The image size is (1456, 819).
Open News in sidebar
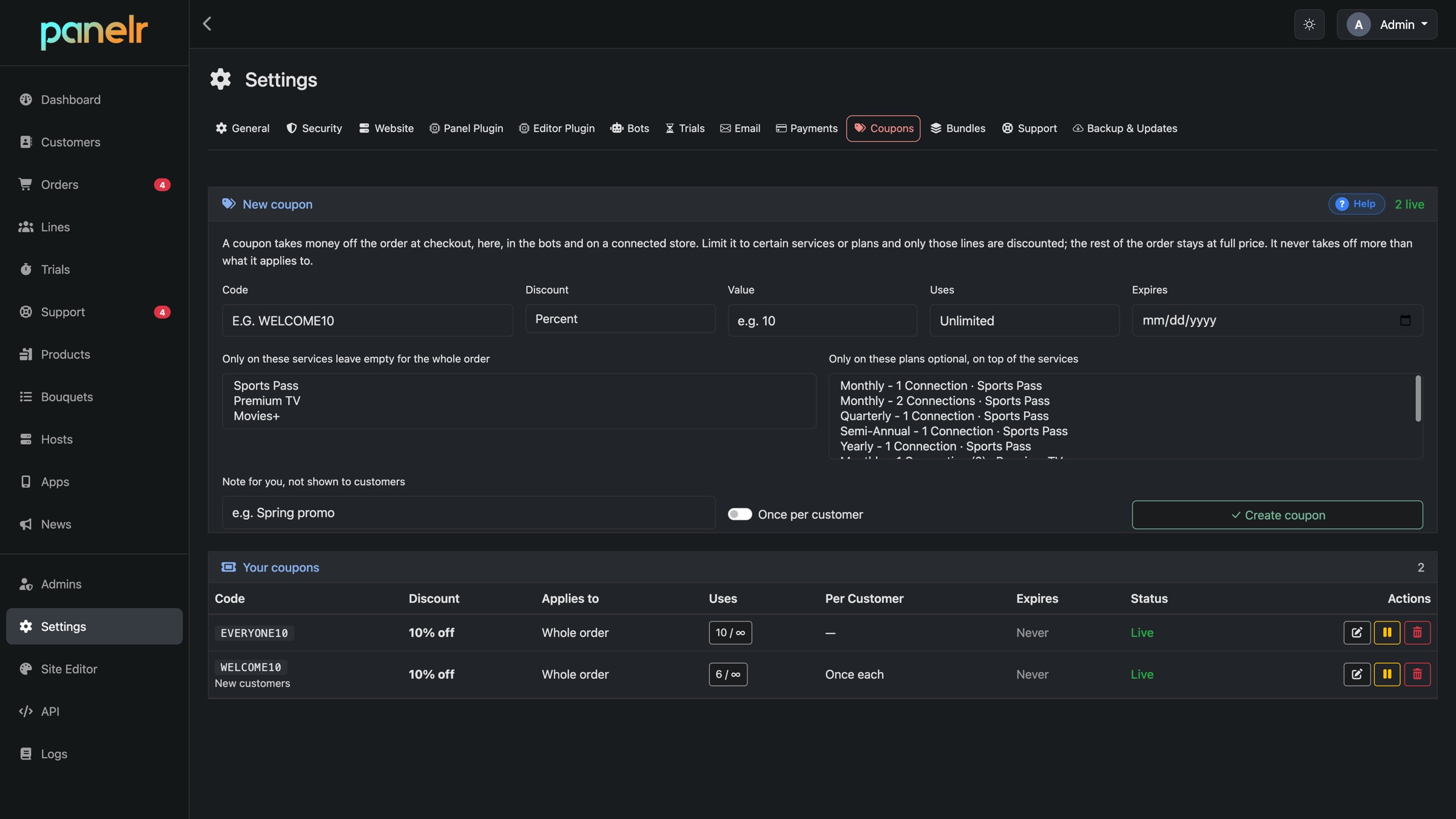click(94, 524)
